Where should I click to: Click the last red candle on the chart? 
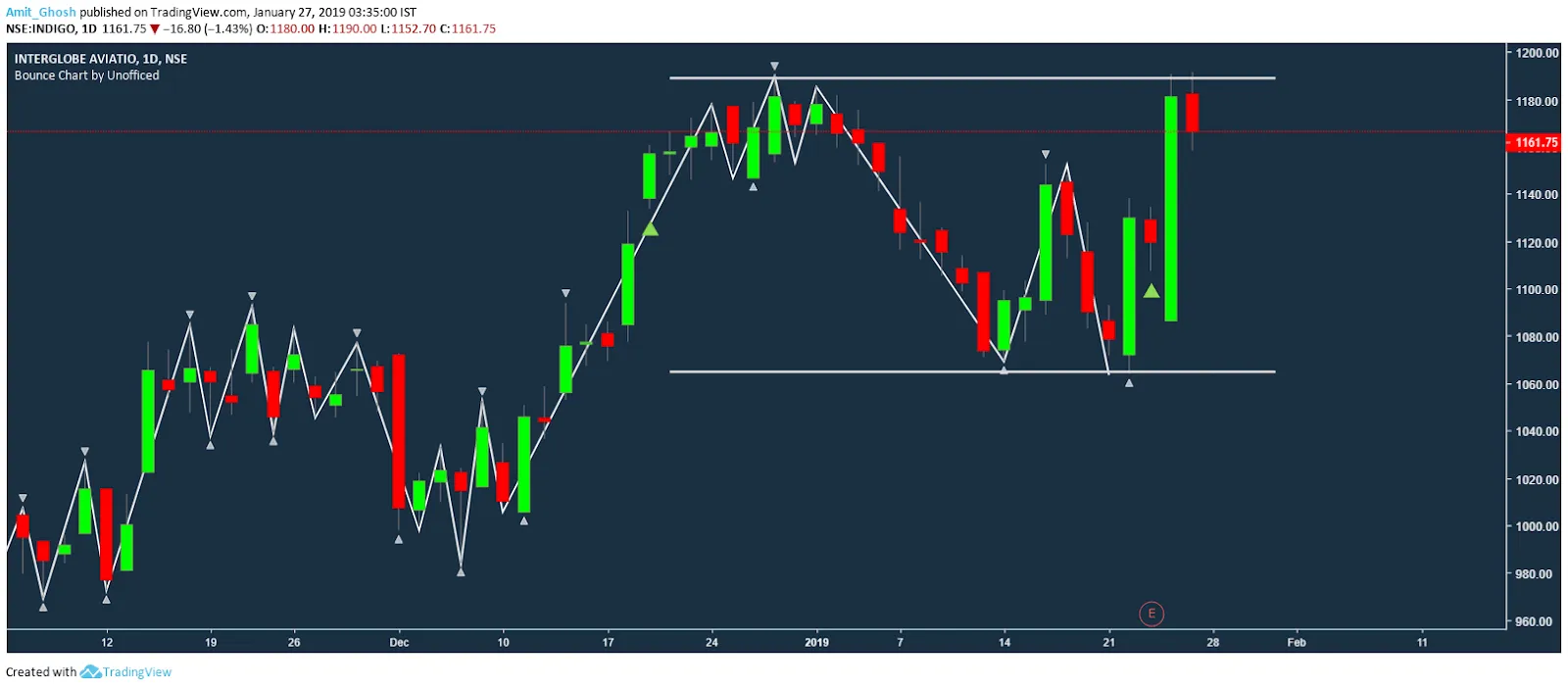(1192, 113)
